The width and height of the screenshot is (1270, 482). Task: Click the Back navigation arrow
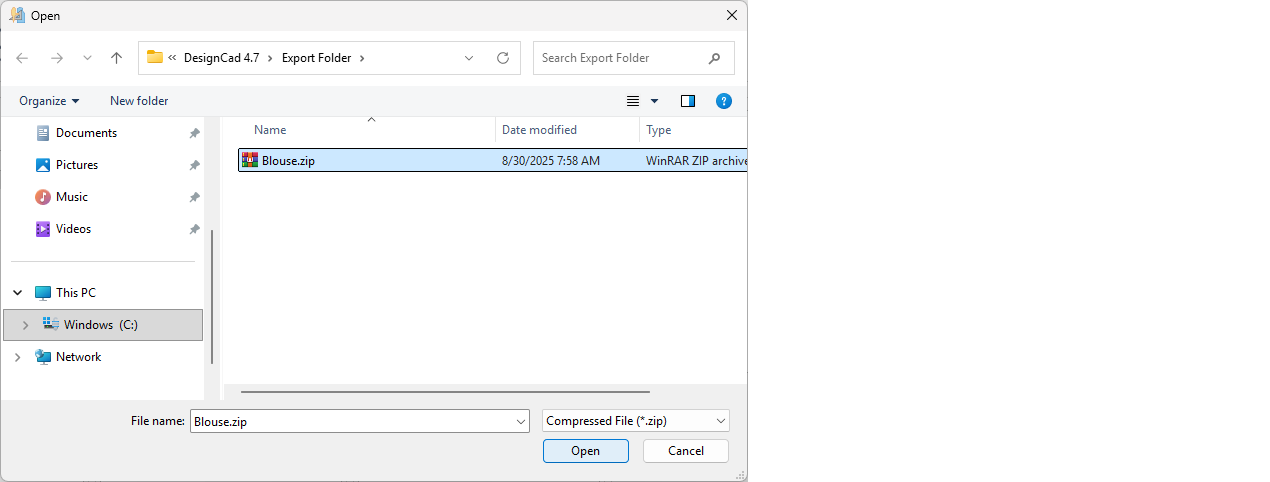(x=22, y=58)
